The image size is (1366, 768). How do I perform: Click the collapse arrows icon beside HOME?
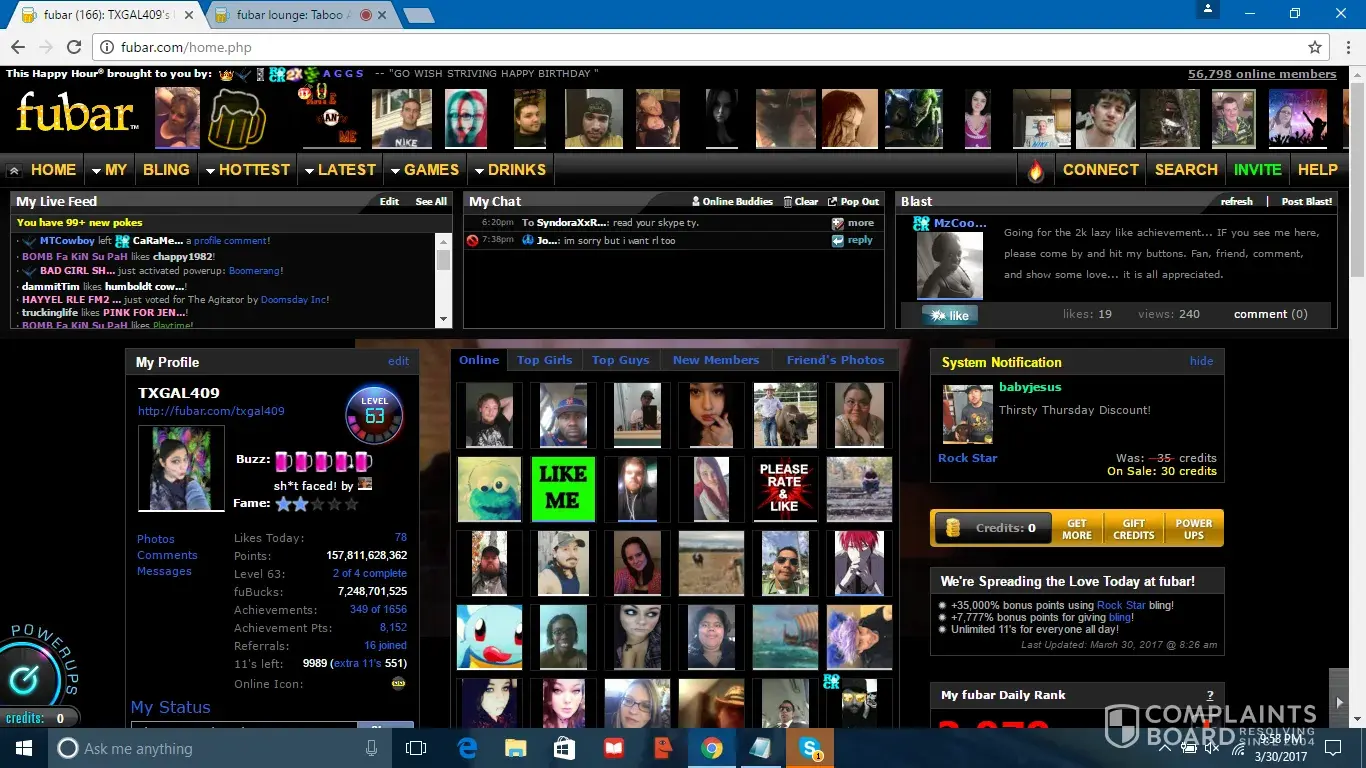(x=14, y=170)
